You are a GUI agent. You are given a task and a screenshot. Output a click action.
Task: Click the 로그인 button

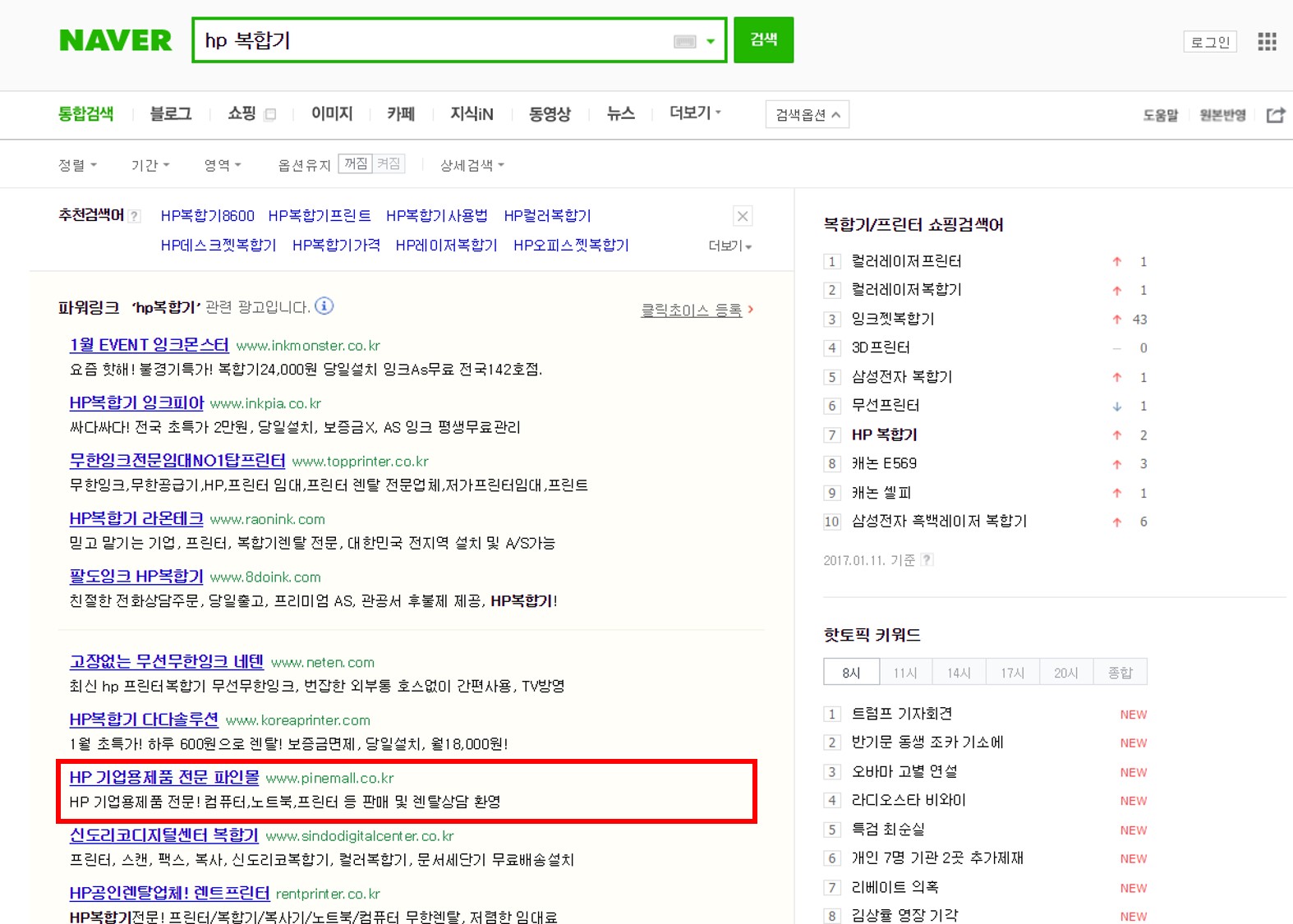click(1210, 42)
